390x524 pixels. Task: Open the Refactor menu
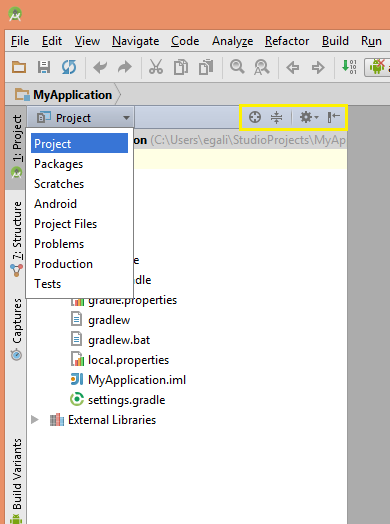[x=287, y=41]
